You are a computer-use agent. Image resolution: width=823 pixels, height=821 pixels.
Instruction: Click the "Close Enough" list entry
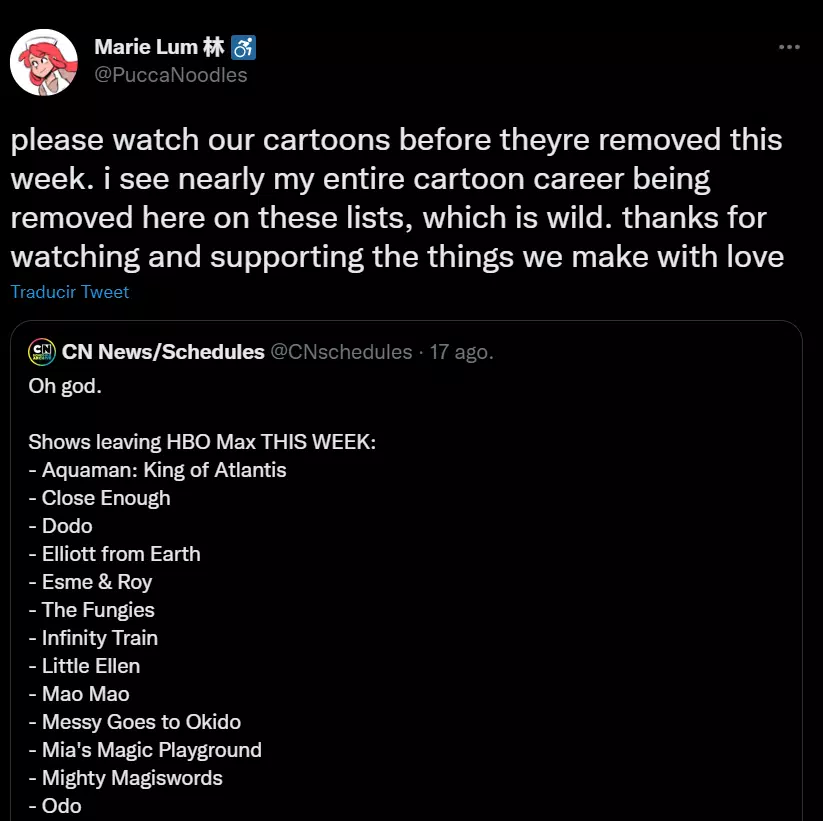pos(105,498)
